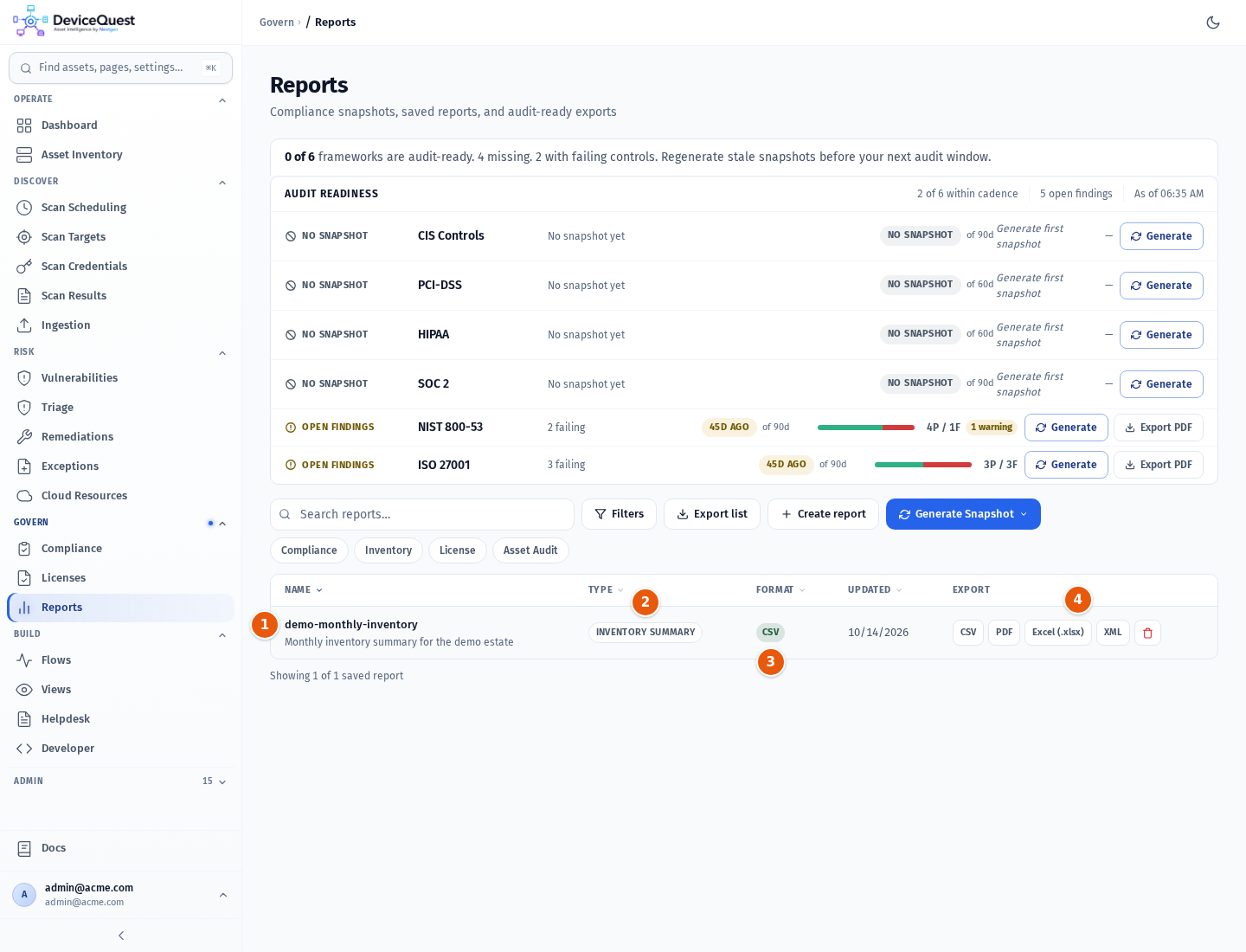Focus the Find assets search box
1246x952 pixels.
coord(120,68)
